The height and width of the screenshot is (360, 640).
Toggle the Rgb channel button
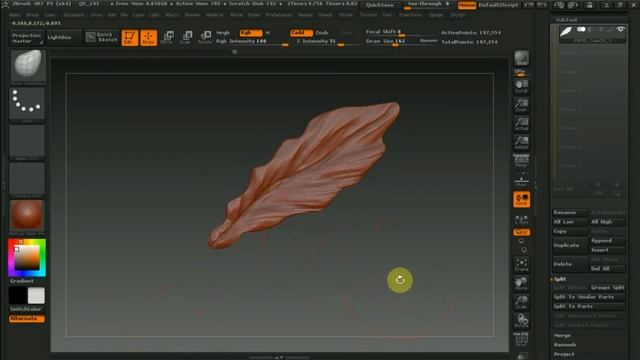click(251, 33)
